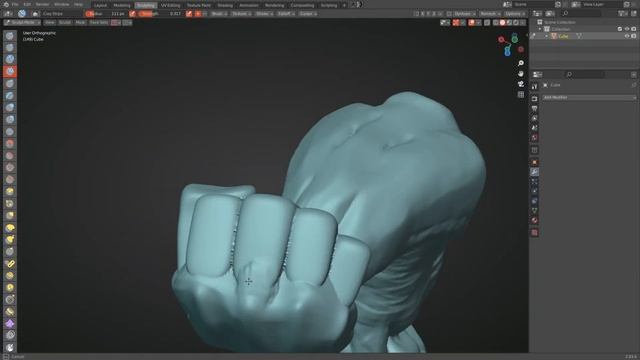The image size is (640, 360).
Task: Click the Options button in header
Action: point(515,13)
